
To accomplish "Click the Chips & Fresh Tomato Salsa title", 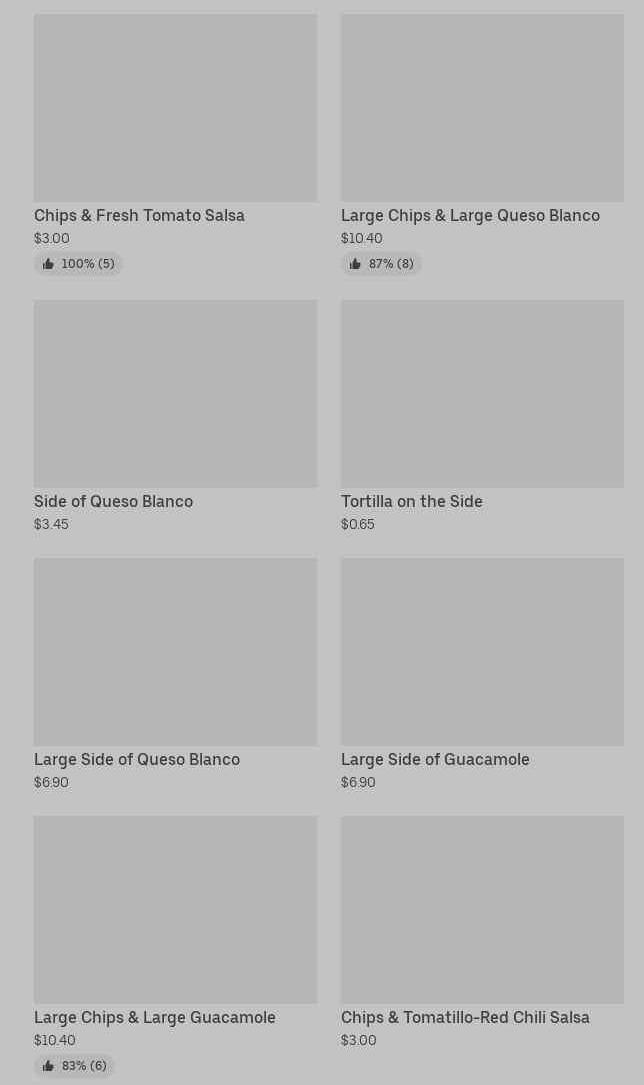I will tap(139, 216).
